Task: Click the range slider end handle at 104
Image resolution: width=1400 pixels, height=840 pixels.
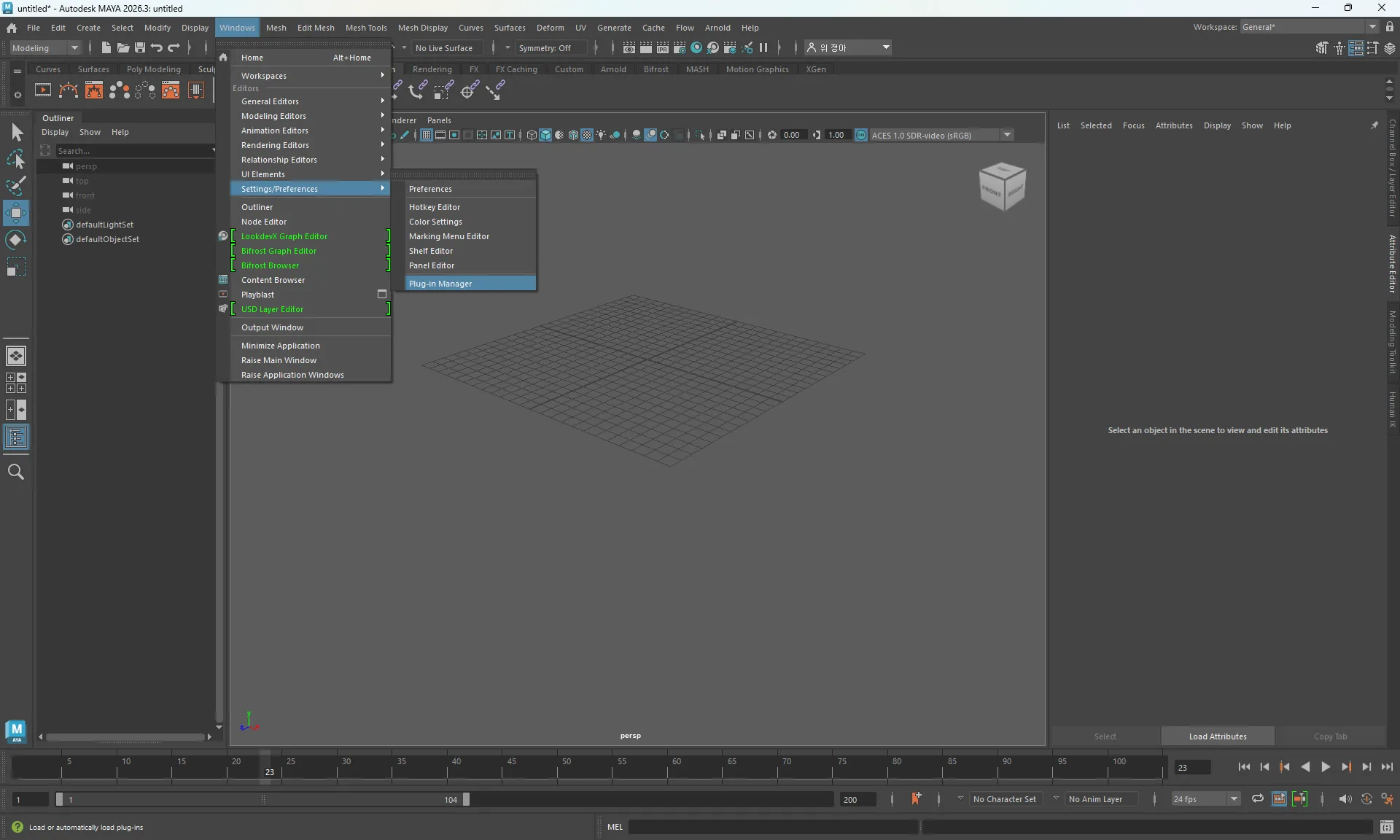Action: click(x=466, y=799)
